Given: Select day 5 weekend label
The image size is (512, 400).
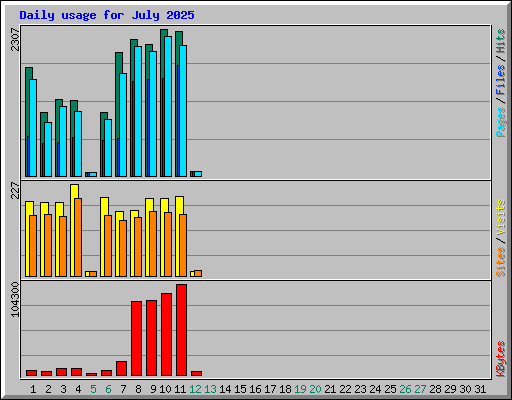Looking at the screenshot, I should click(93, 389).
